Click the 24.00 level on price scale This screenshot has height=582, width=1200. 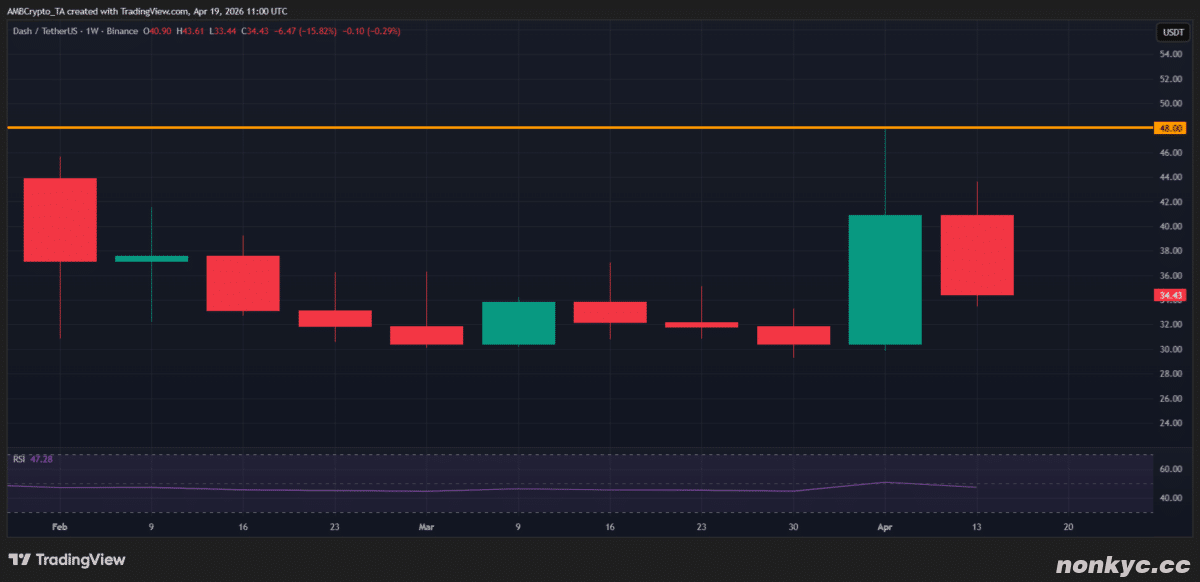[x=1170, y=423]
